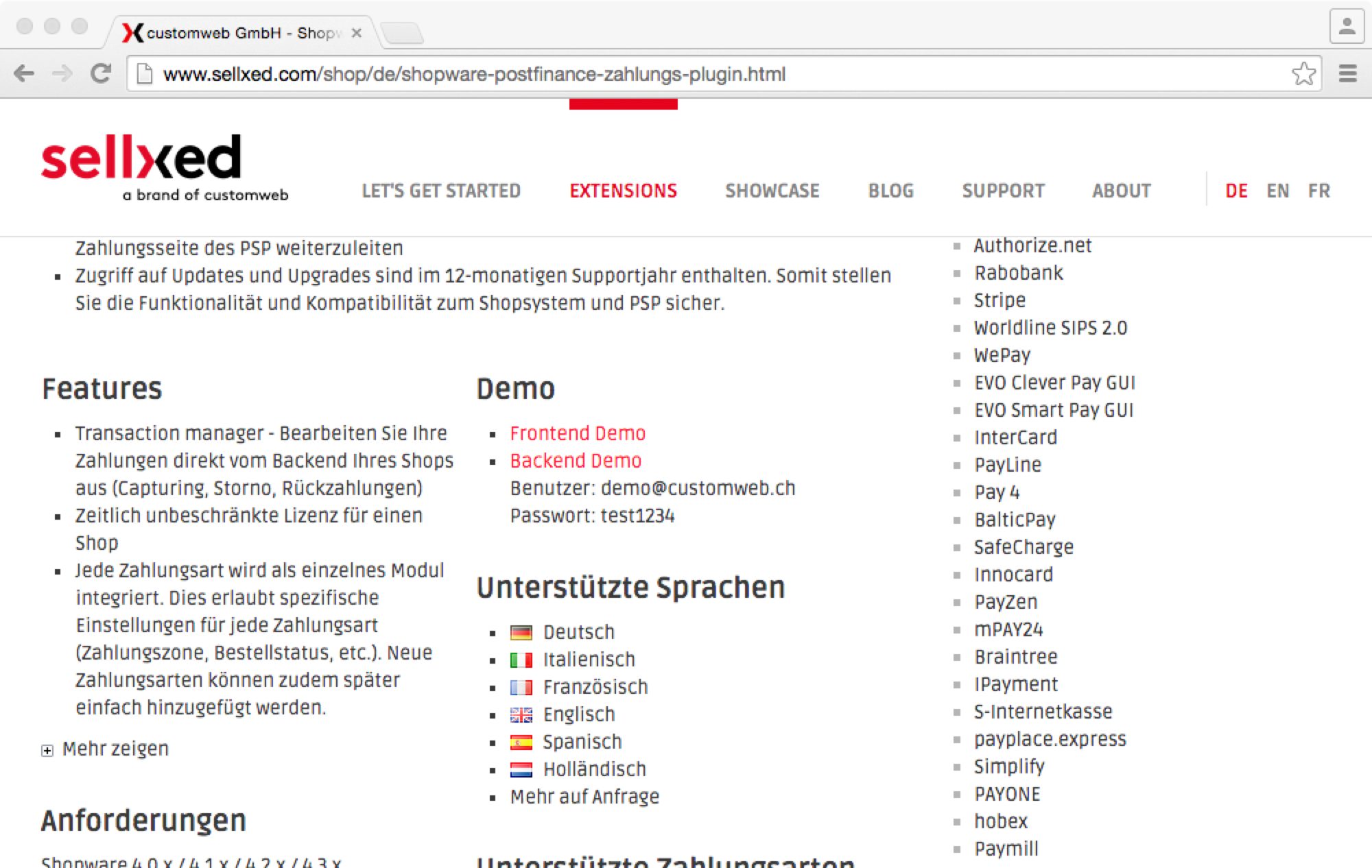This screenshot has width=1372, height=868.
Task: Expand the Mehr zeigen plus icon
Action: (x=47, y=750)
